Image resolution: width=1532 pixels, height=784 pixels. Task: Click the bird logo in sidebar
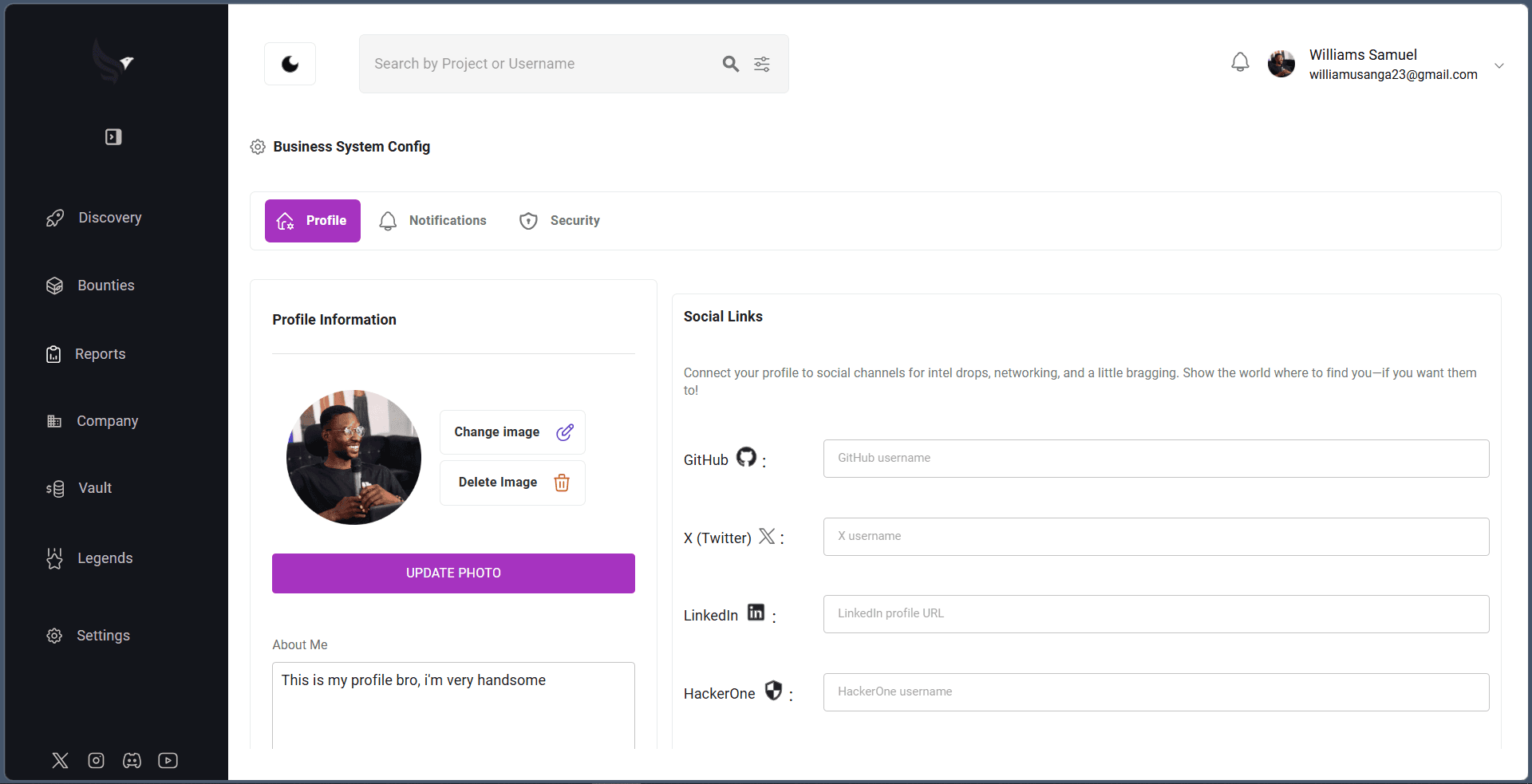tap(113, 61)
